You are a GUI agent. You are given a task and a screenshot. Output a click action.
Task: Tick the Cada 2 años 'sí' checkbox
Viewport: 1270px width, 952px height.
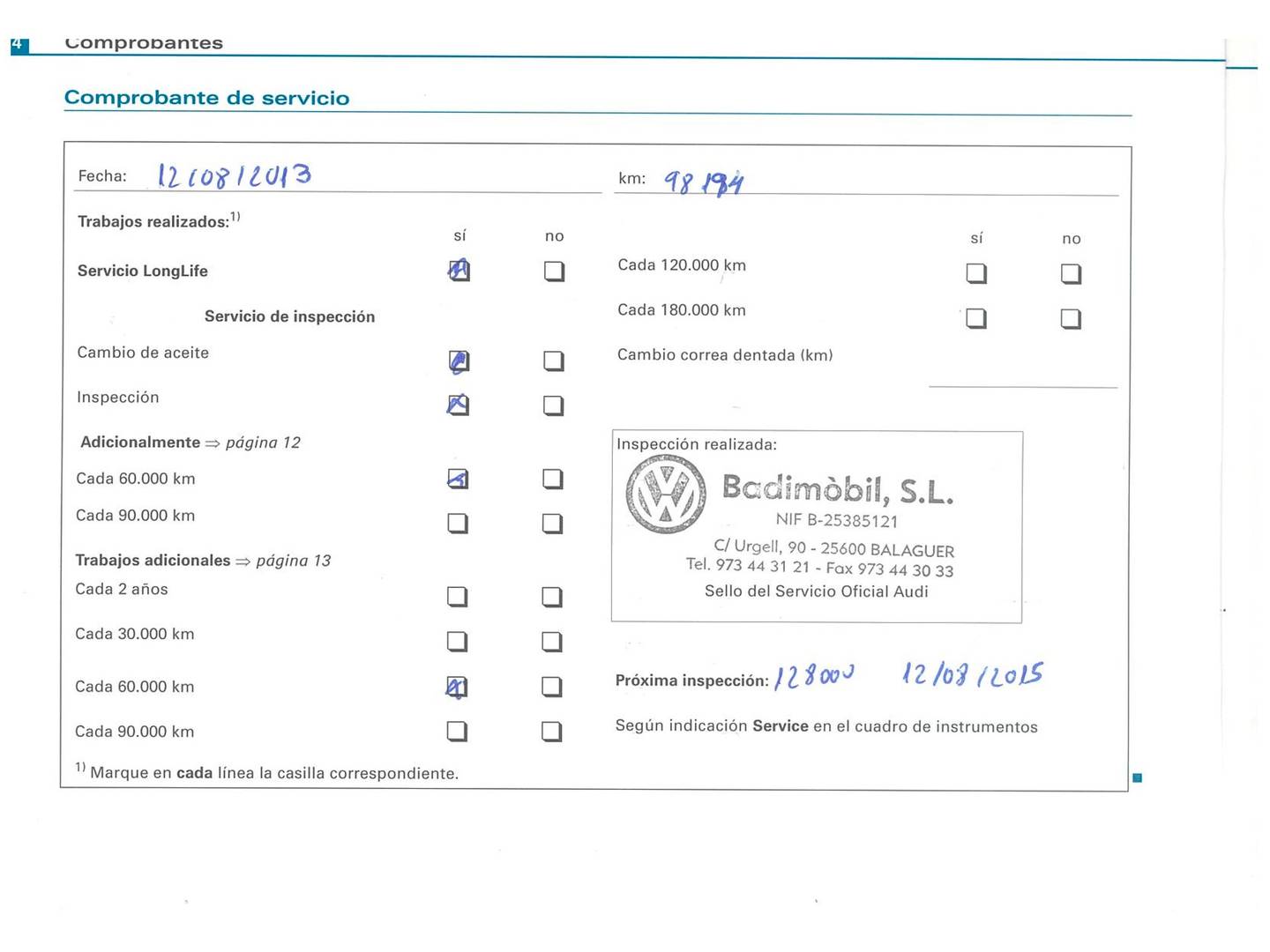[x=457, y=597]
